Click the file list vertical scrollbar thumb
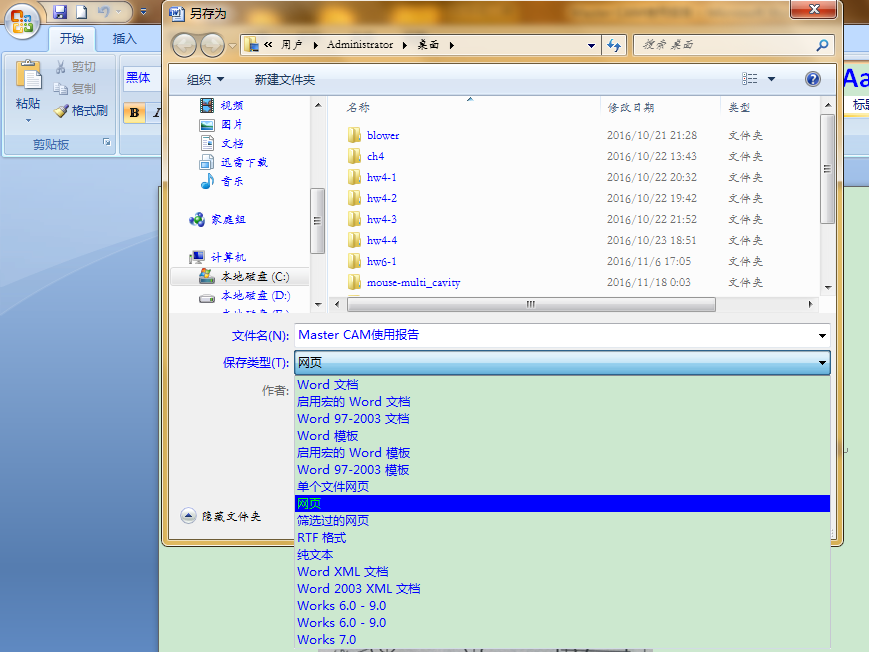Image resolution: width=869 pixels, height=652 pixels. 827,169
